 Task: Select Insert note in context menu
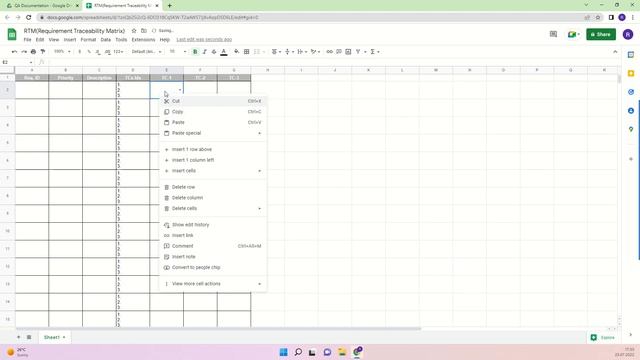(x=213, y=257)
